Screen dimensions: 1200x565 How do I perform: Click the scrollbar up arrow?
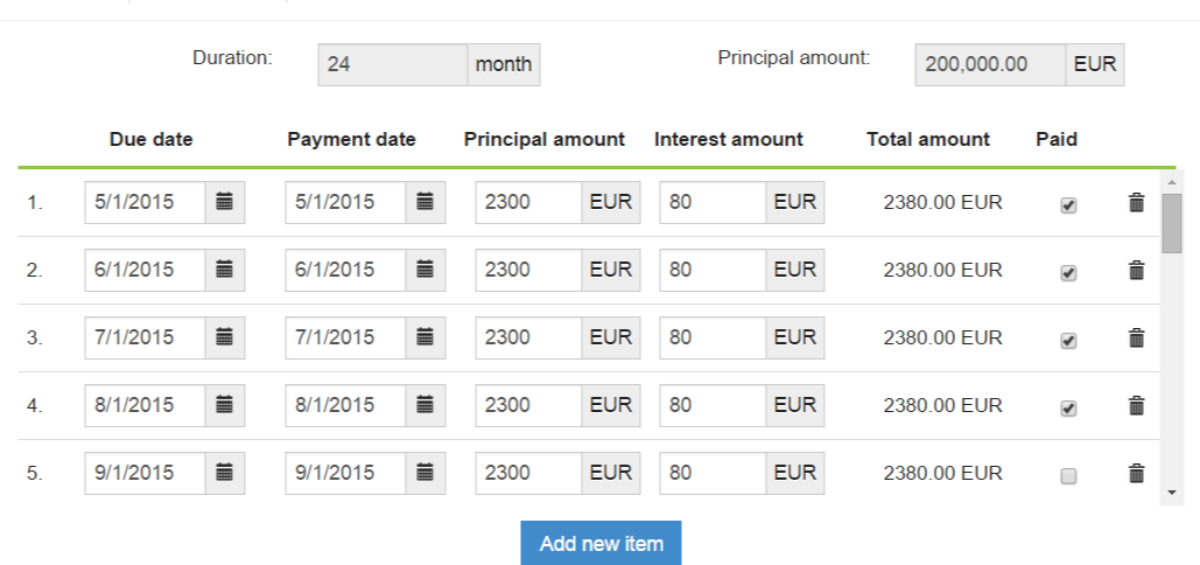1172,182
